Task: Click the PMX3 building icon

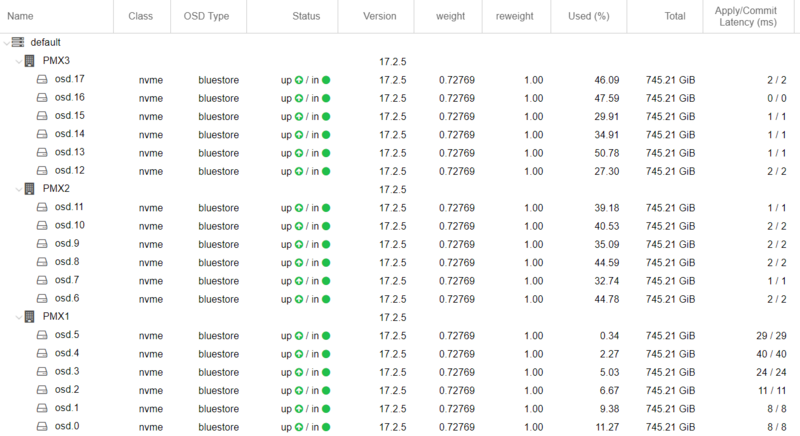Action: [x=30, y=61]
